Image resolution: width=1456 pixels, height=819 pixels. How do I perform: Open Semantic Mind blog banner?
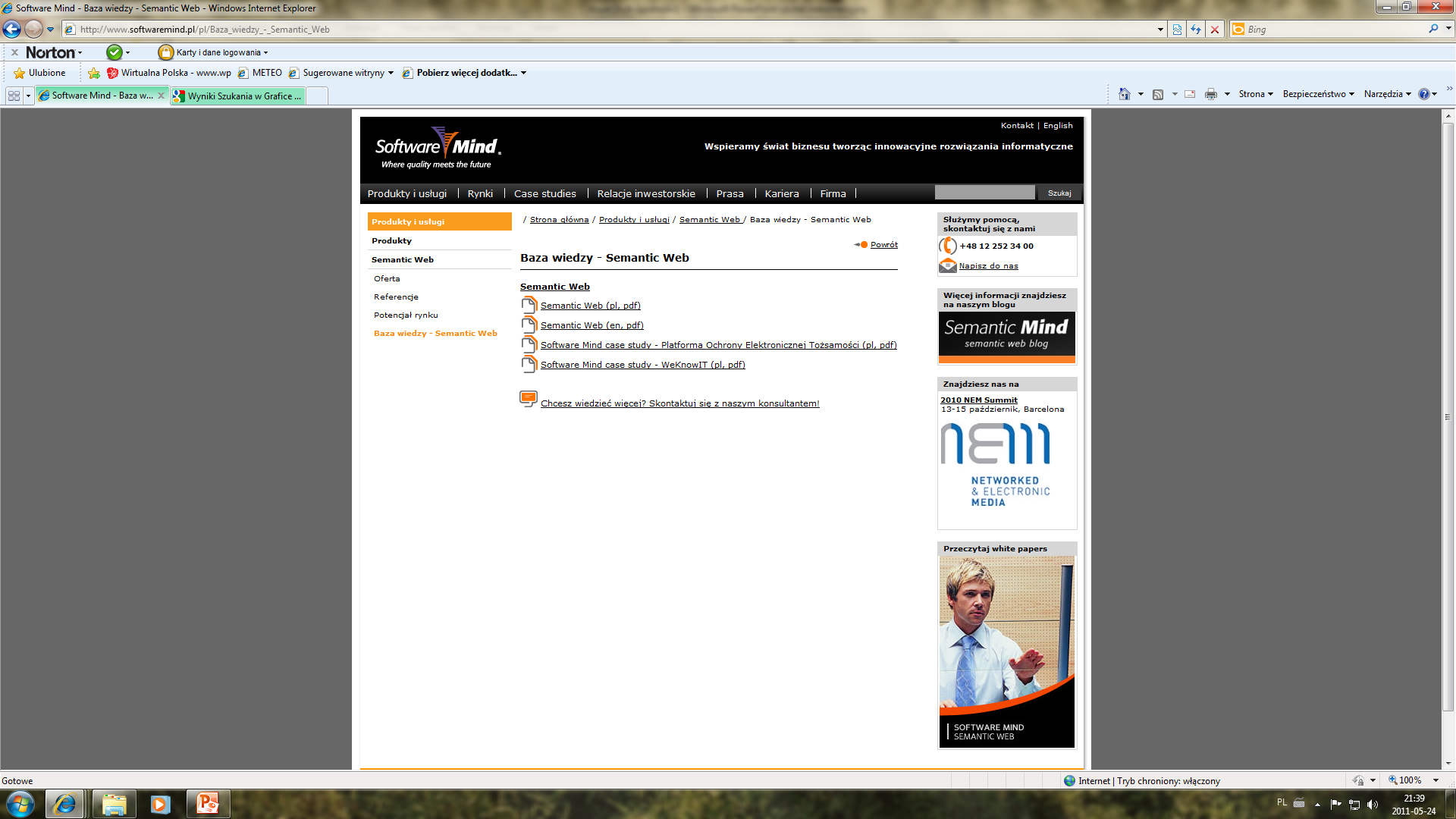pyautogui.click(x=1007, y=337)
